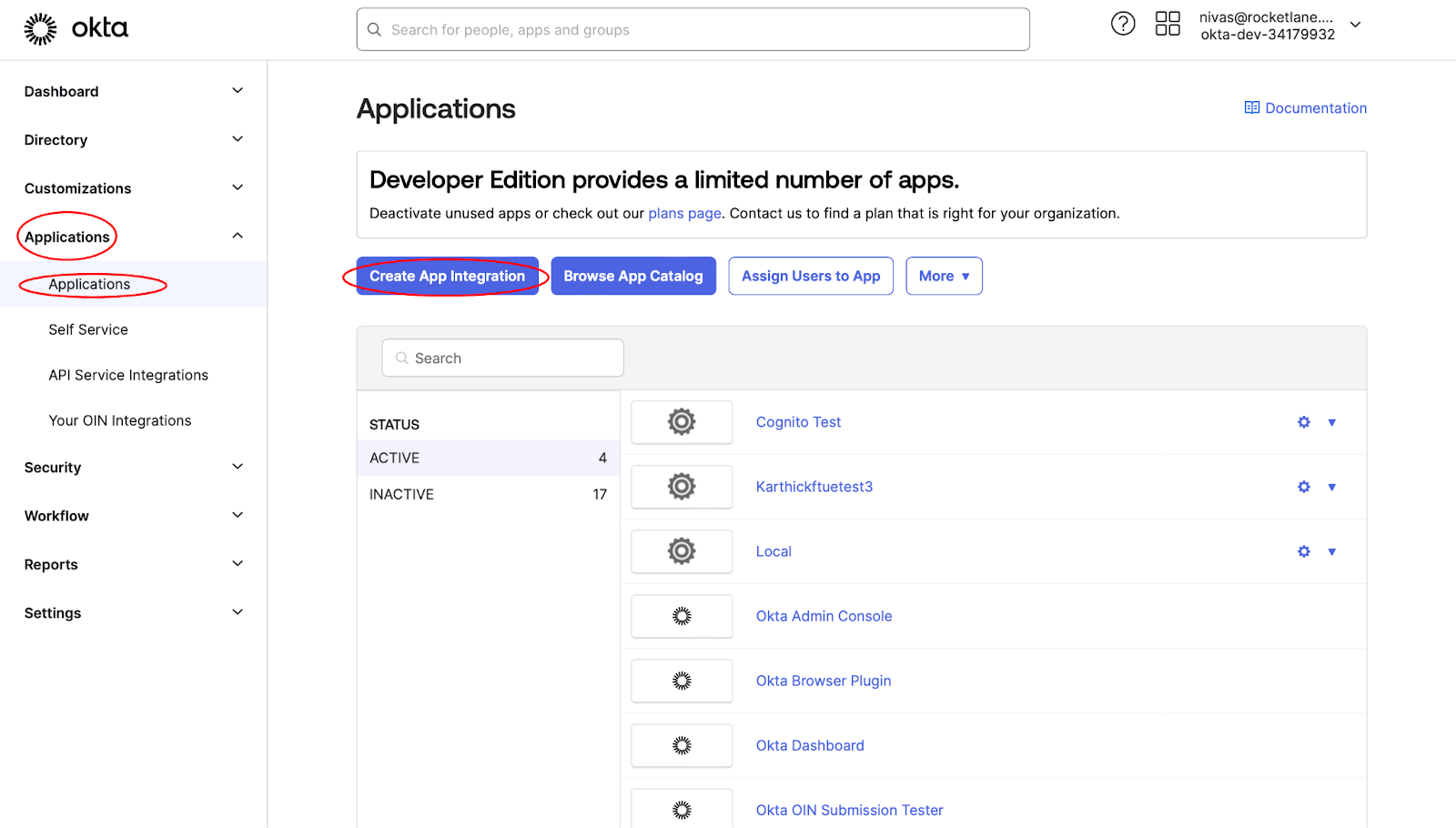
Task: Filter apps by ACTIVE status
Action: (x=488, y=458)
